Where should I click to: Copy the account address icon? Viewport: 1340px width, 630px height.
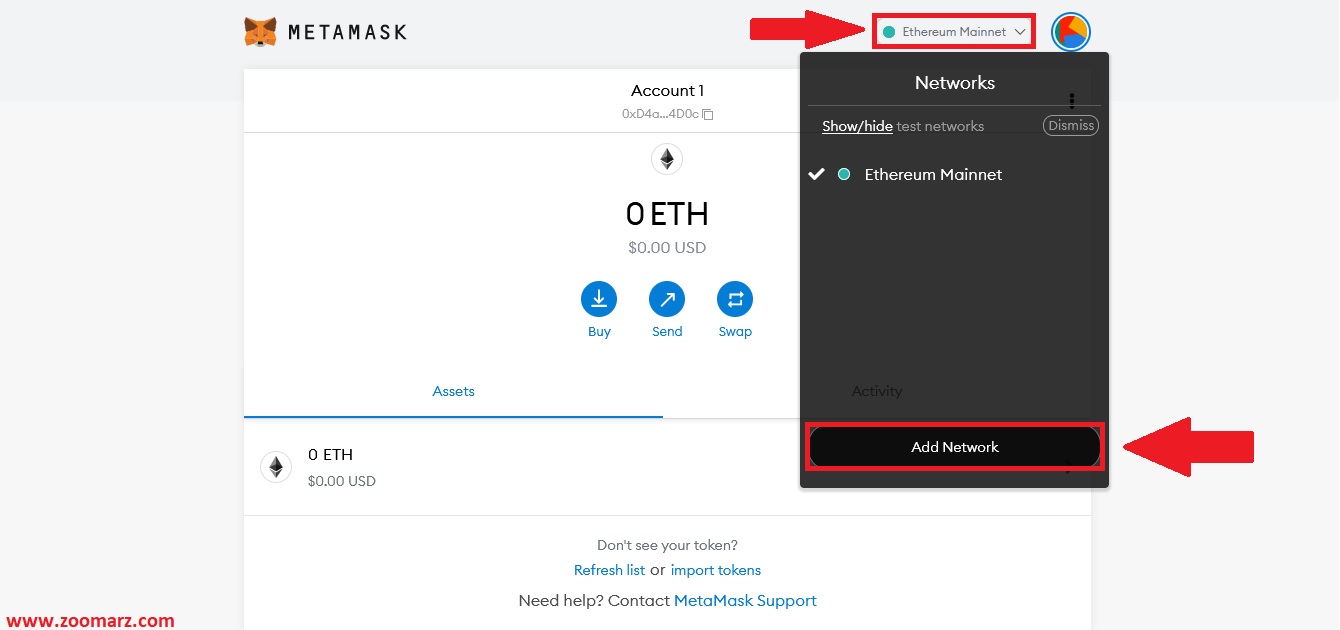(708, 114)
